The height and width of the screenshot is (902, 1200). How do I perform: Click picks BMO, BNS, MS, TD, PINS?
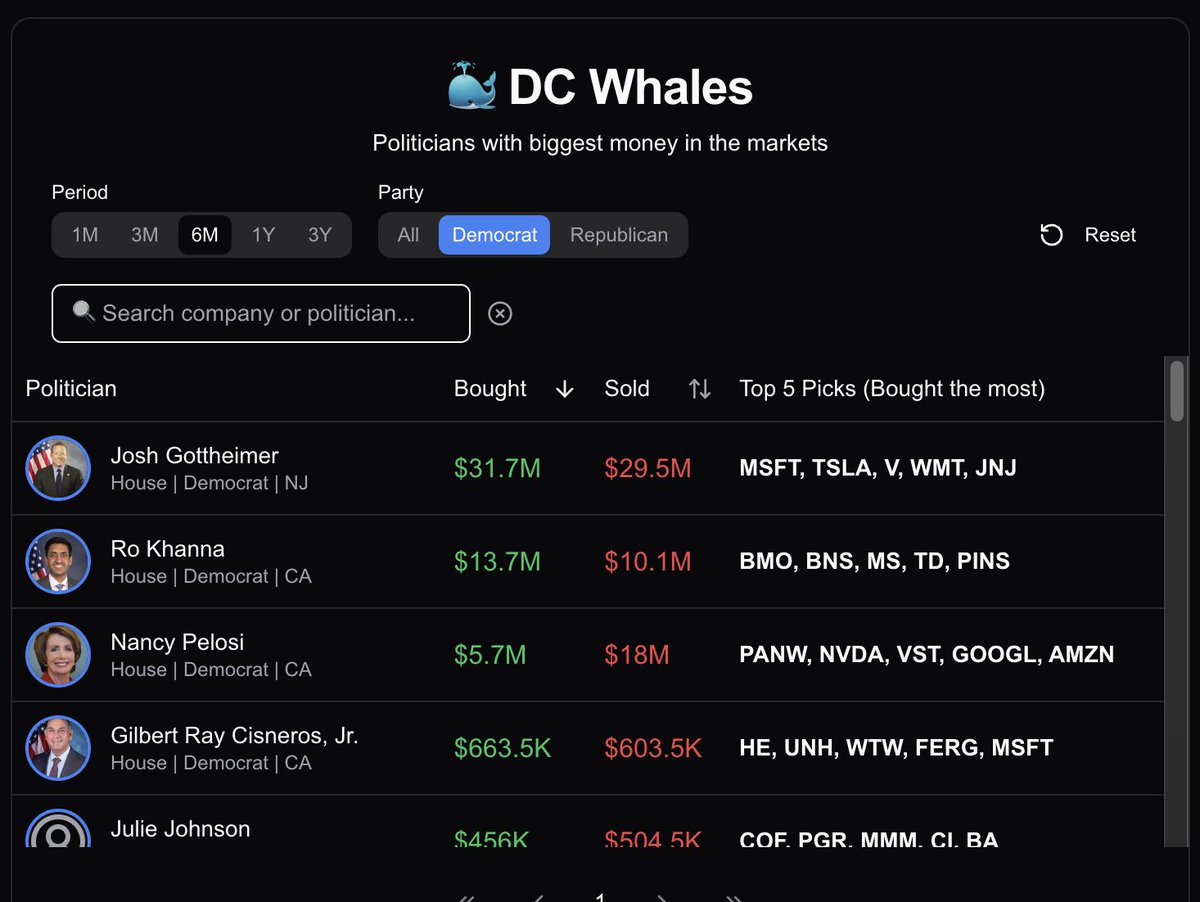coord(874,562)
